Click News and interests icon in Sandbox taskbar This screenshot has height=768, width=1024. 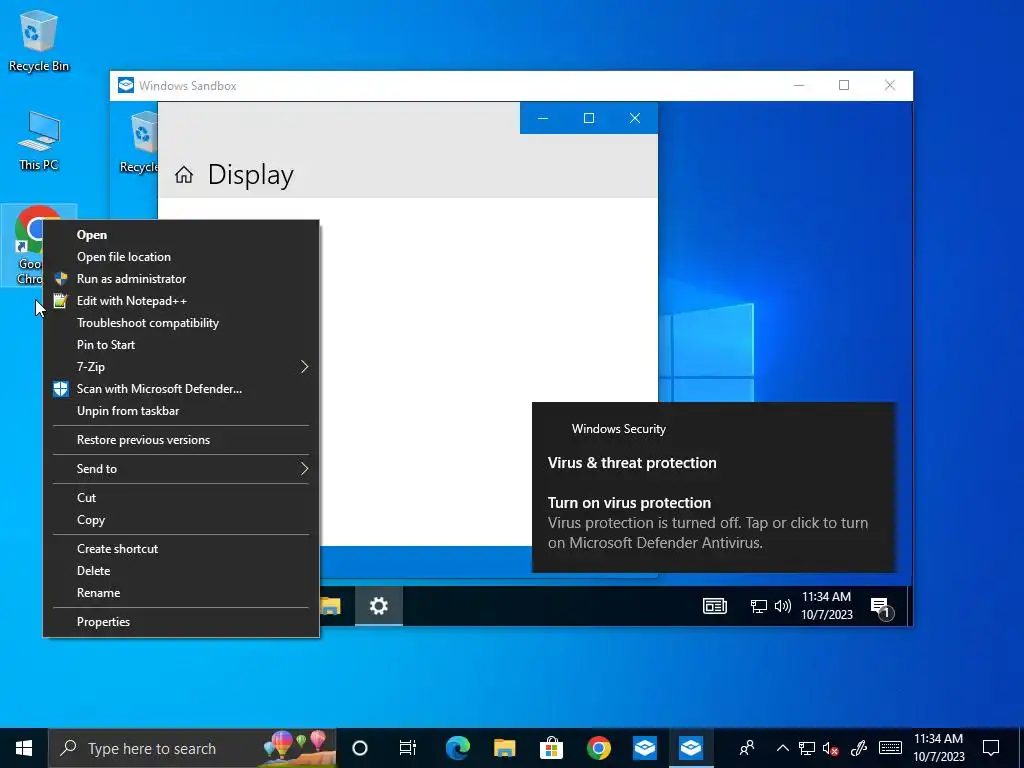(x=714, y=606)
